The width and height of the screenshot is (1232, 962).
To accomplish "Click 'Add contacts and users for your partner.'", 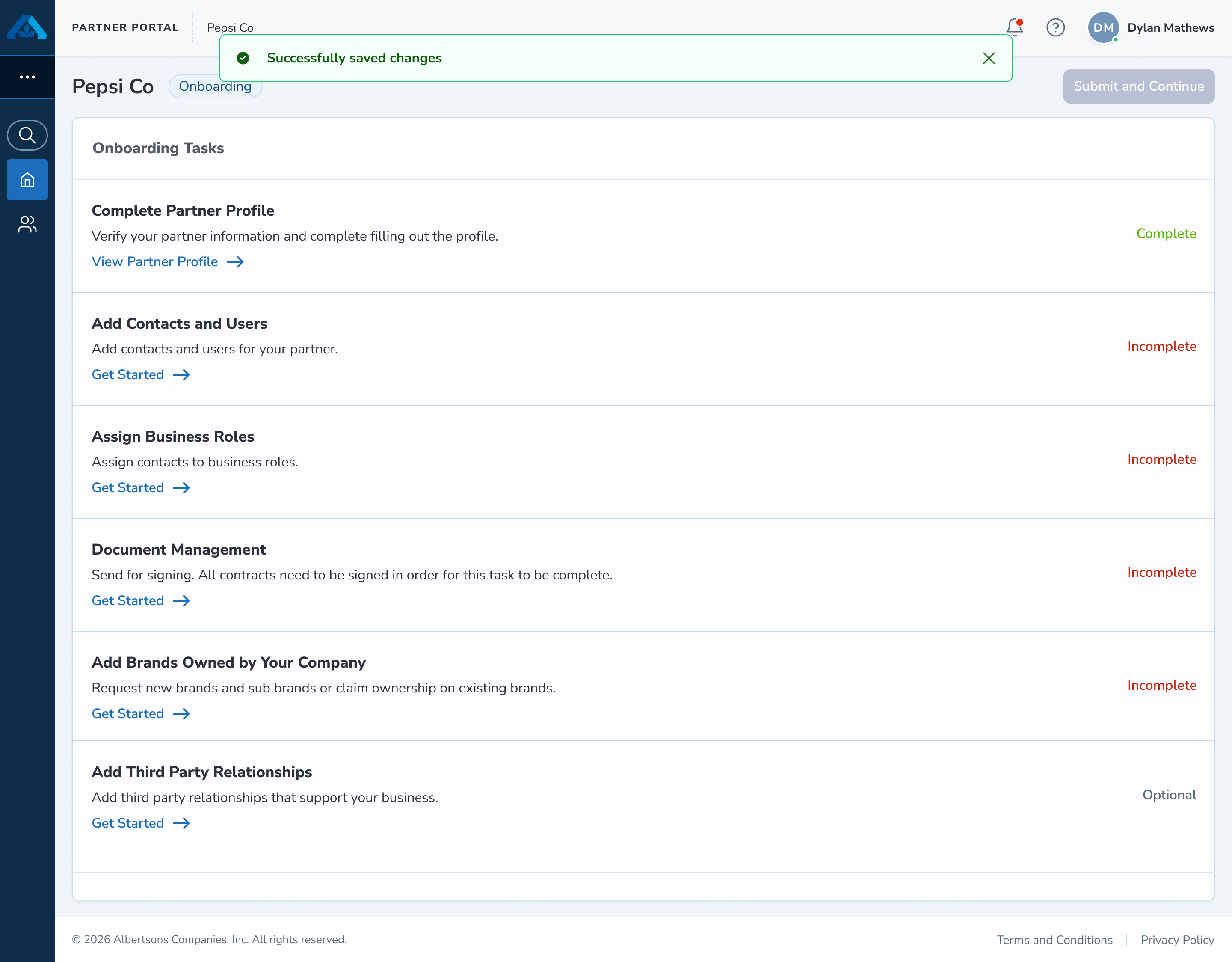I will pyautogui.click(x=215, y=349).
